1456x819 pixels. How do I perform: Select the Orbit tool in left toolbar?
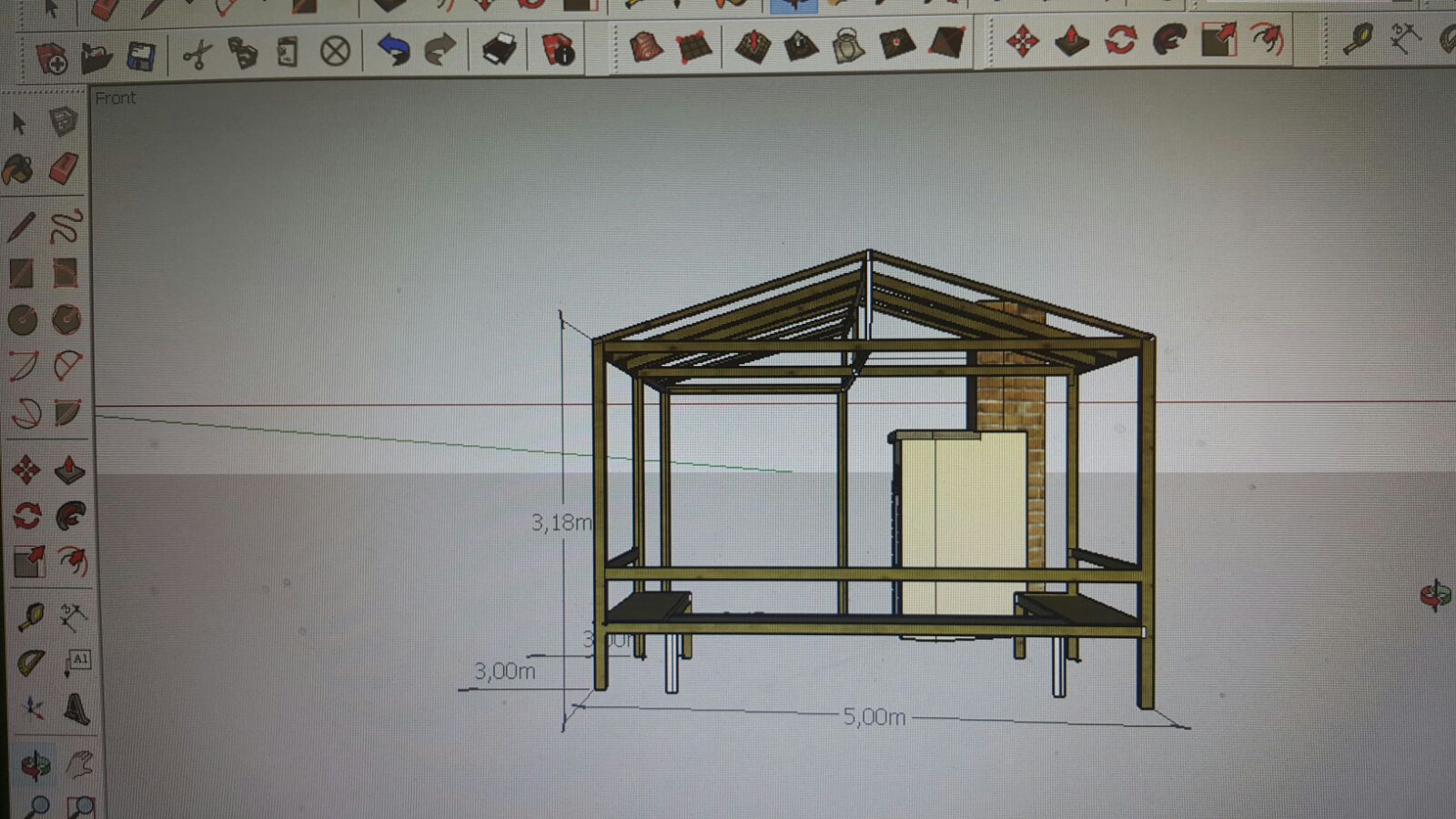pos(35,764)
